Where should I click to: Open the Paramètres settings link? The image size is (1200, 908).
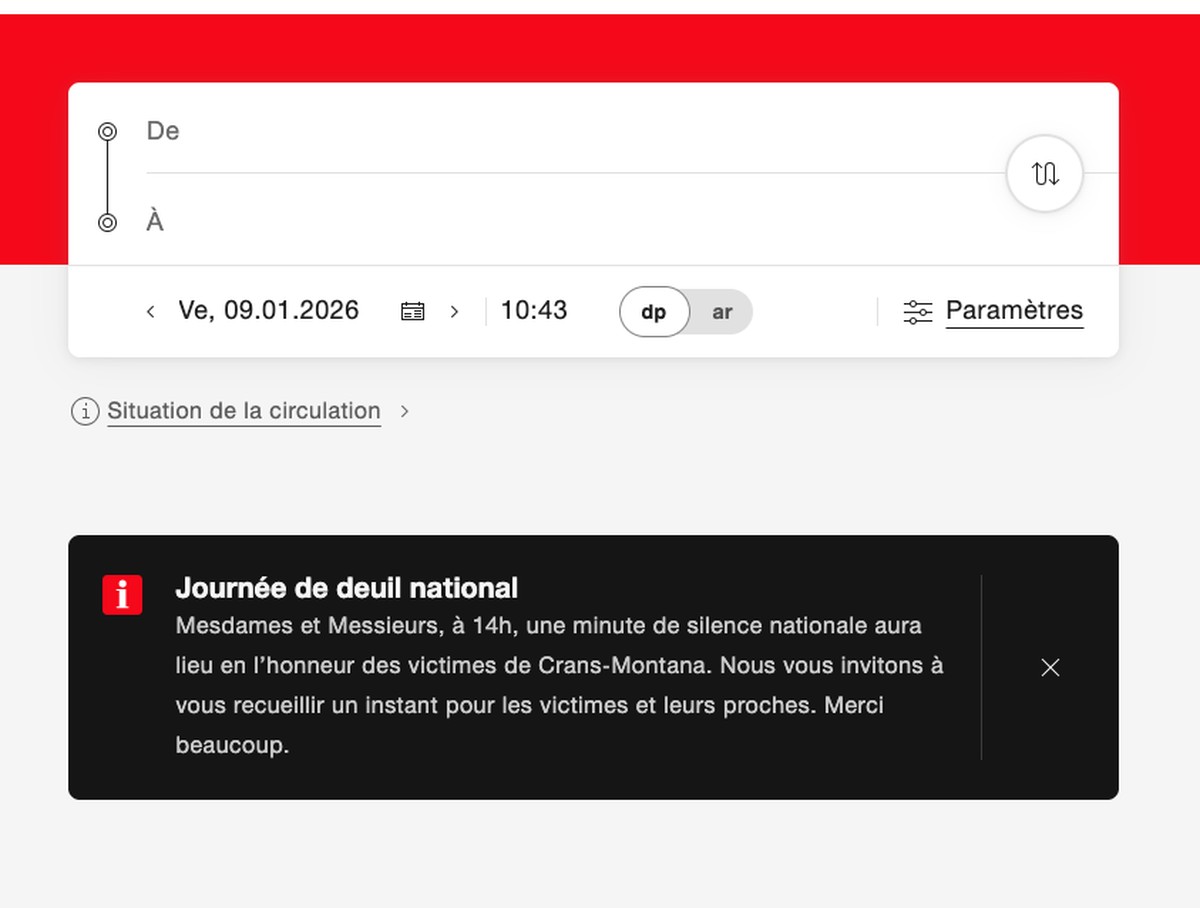(x=1014, y=311)
